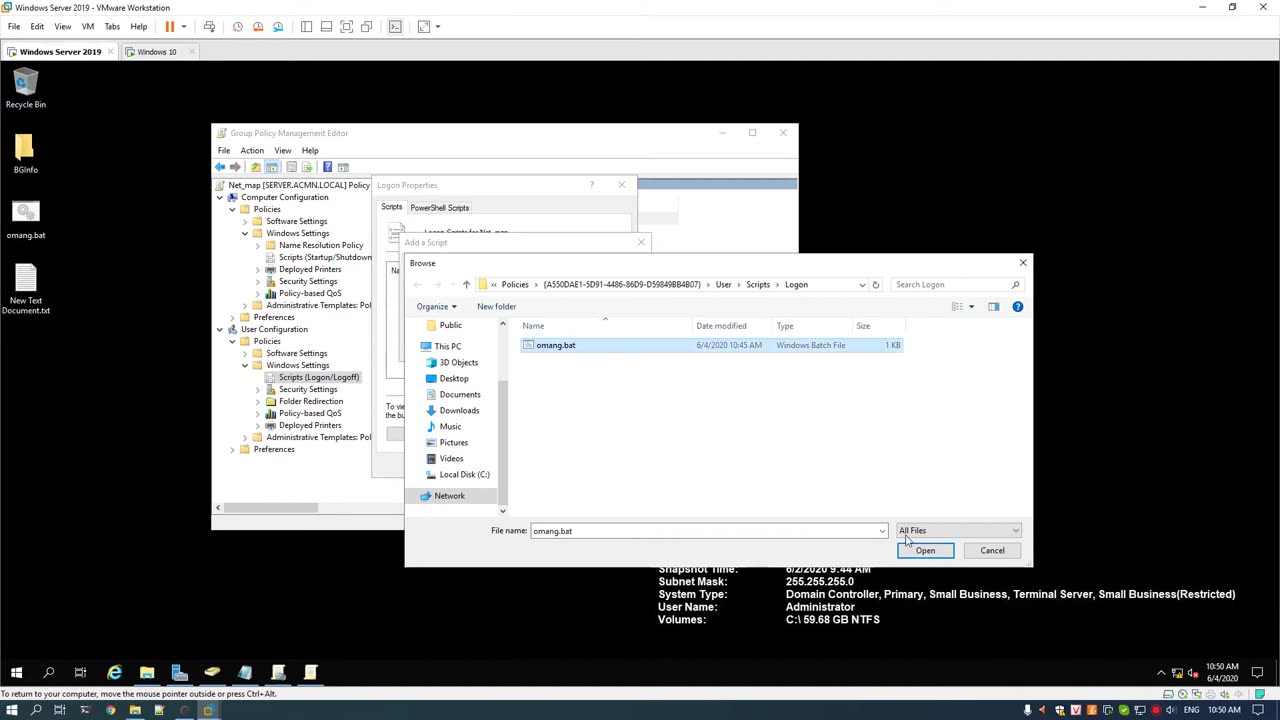Screen dimensions: 1280x720
Task: Toggle the VMware library sidebar
Action: click(306, 26)
